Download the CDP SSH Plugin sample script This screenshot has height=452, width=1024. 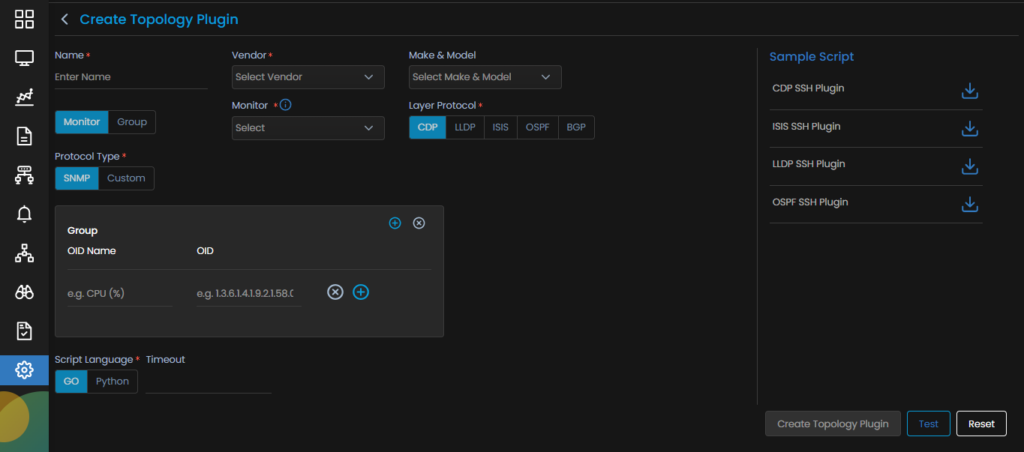968,91
